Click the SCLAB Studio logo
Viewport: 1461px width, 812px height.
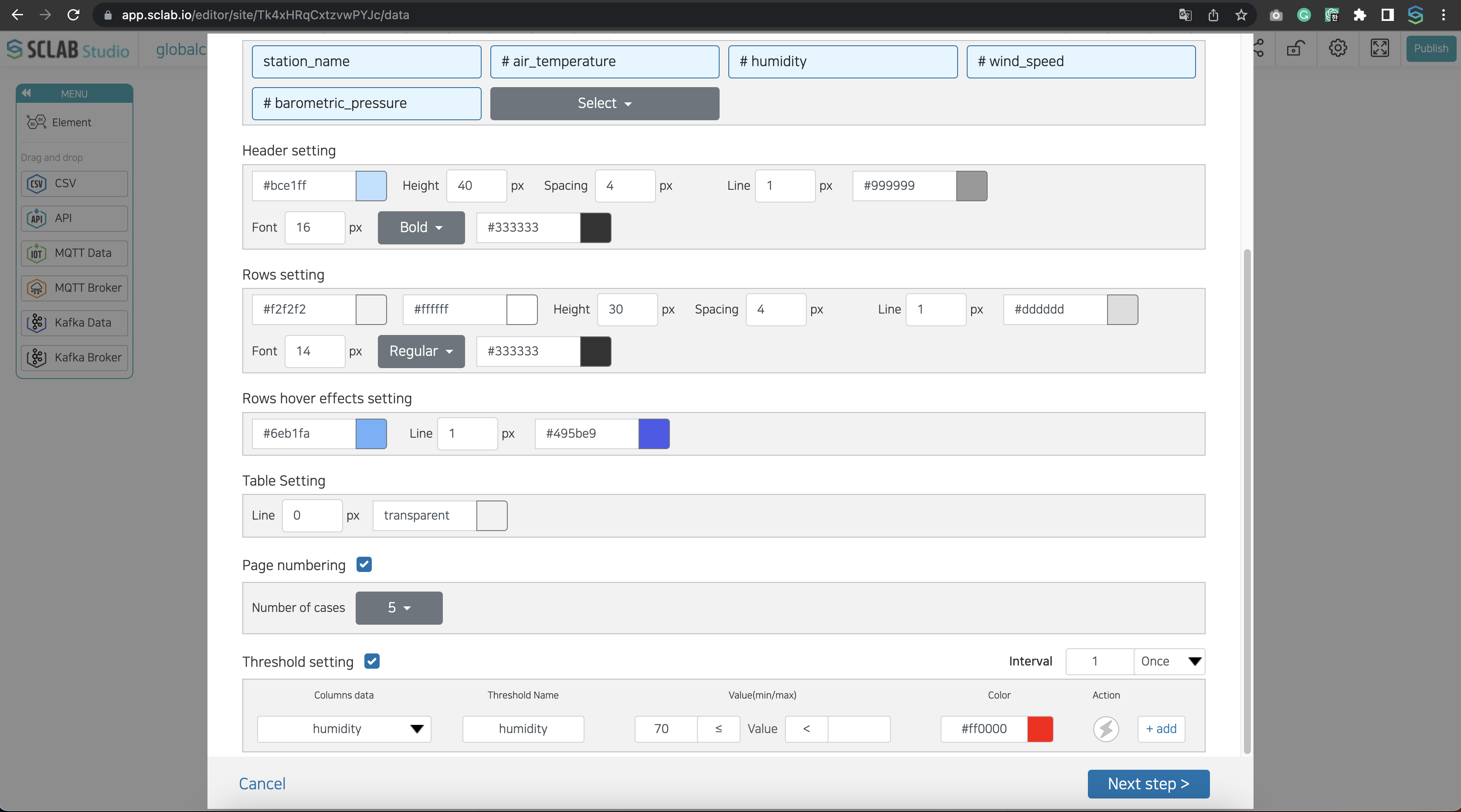pyautogui.click(x=68, y=49)
